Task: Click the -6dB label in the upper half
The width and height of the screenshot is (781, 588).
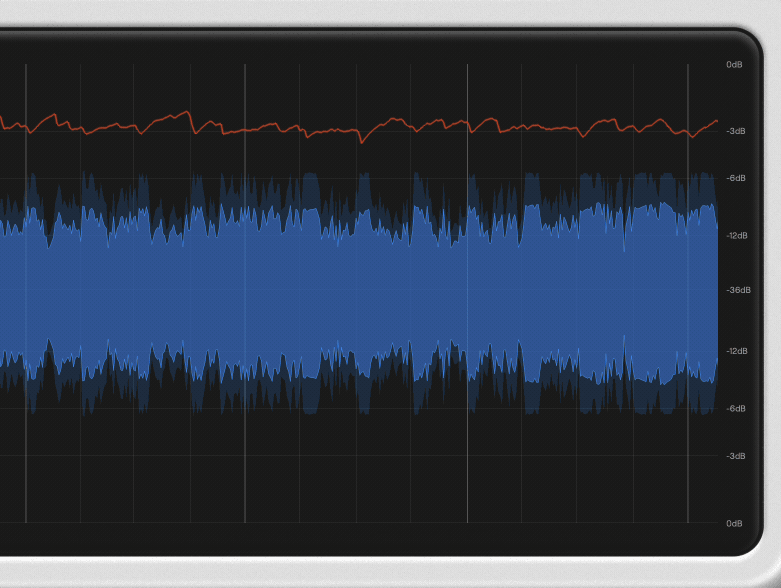Action: [736, 178]
